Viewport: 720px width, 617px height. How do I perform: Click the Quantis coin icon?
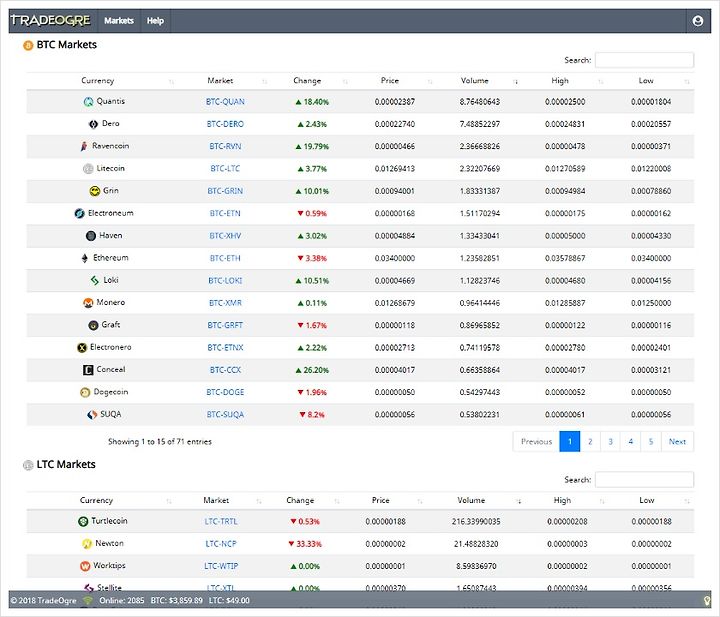[88, 102]
